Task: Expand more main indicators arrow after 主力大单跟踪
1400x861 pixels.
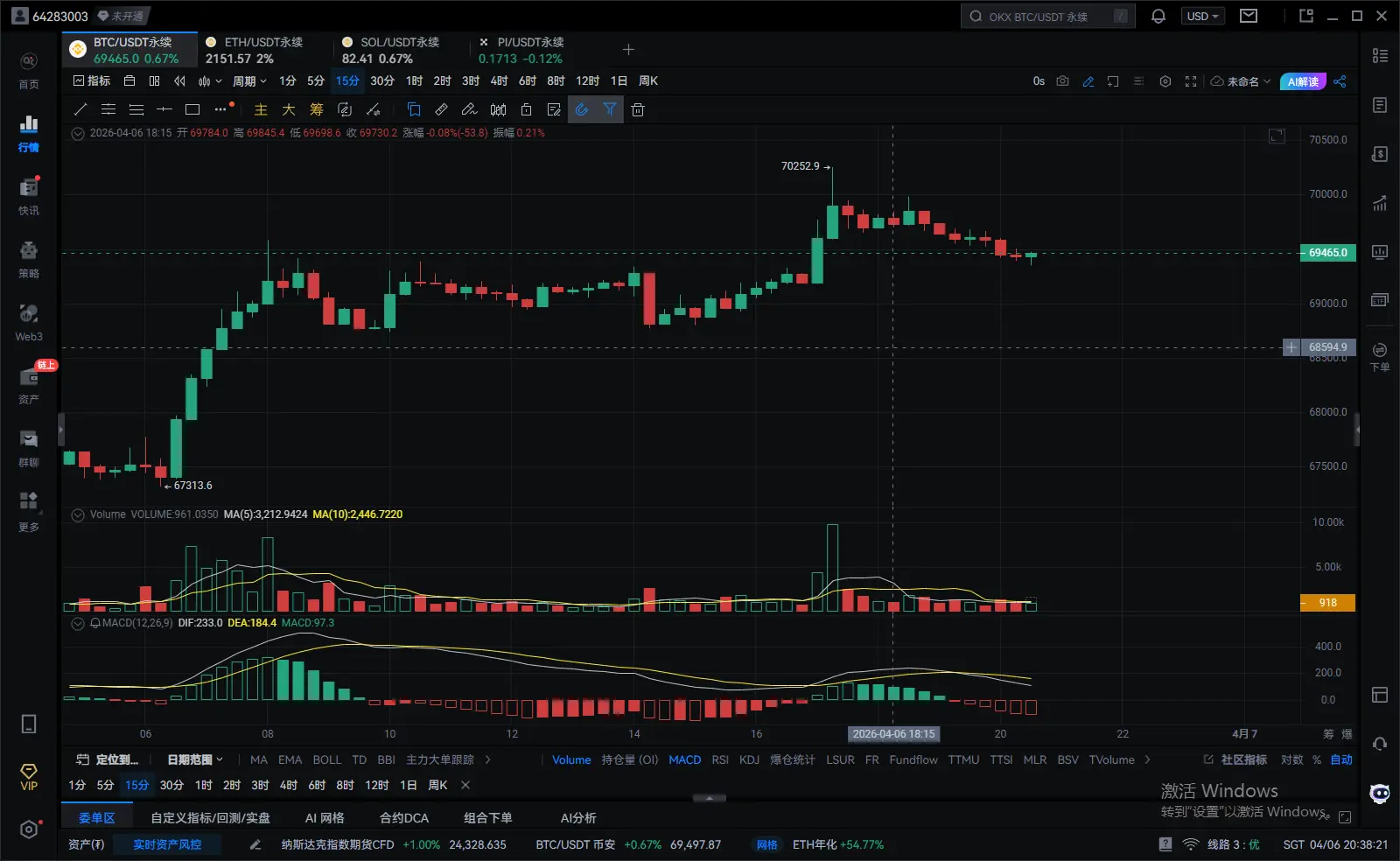Action: pos(487,759)
